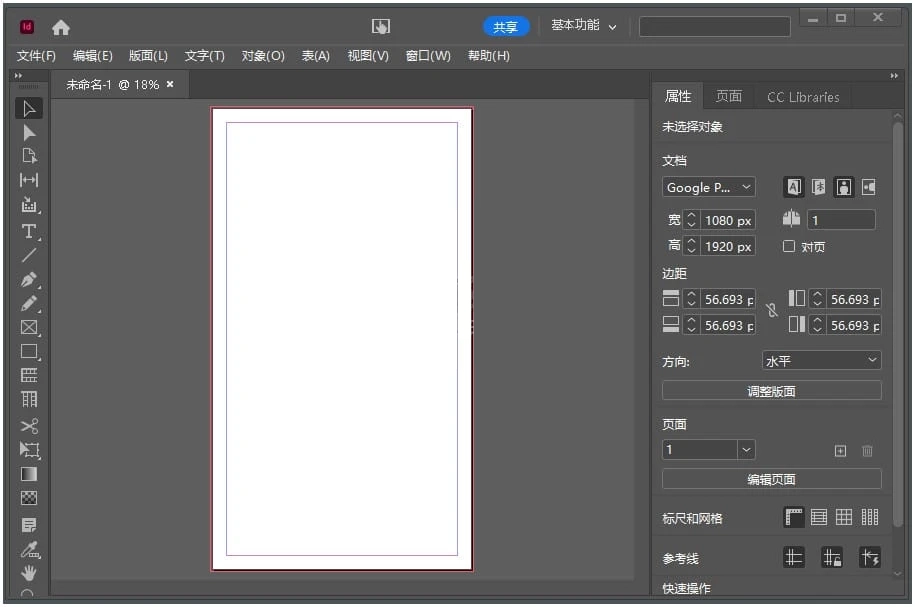
Task: Toggle rulers display in 标尺和网格
Action: coord(794,517)
